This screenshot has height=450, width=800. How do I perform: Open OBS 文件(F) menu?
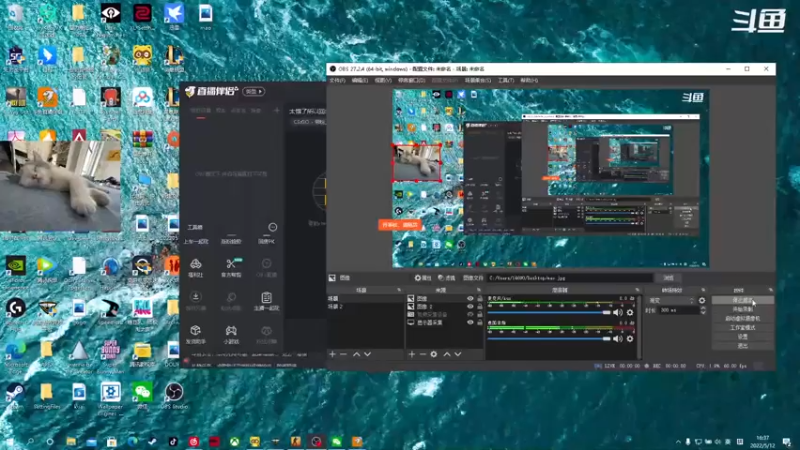pos(337,81)
